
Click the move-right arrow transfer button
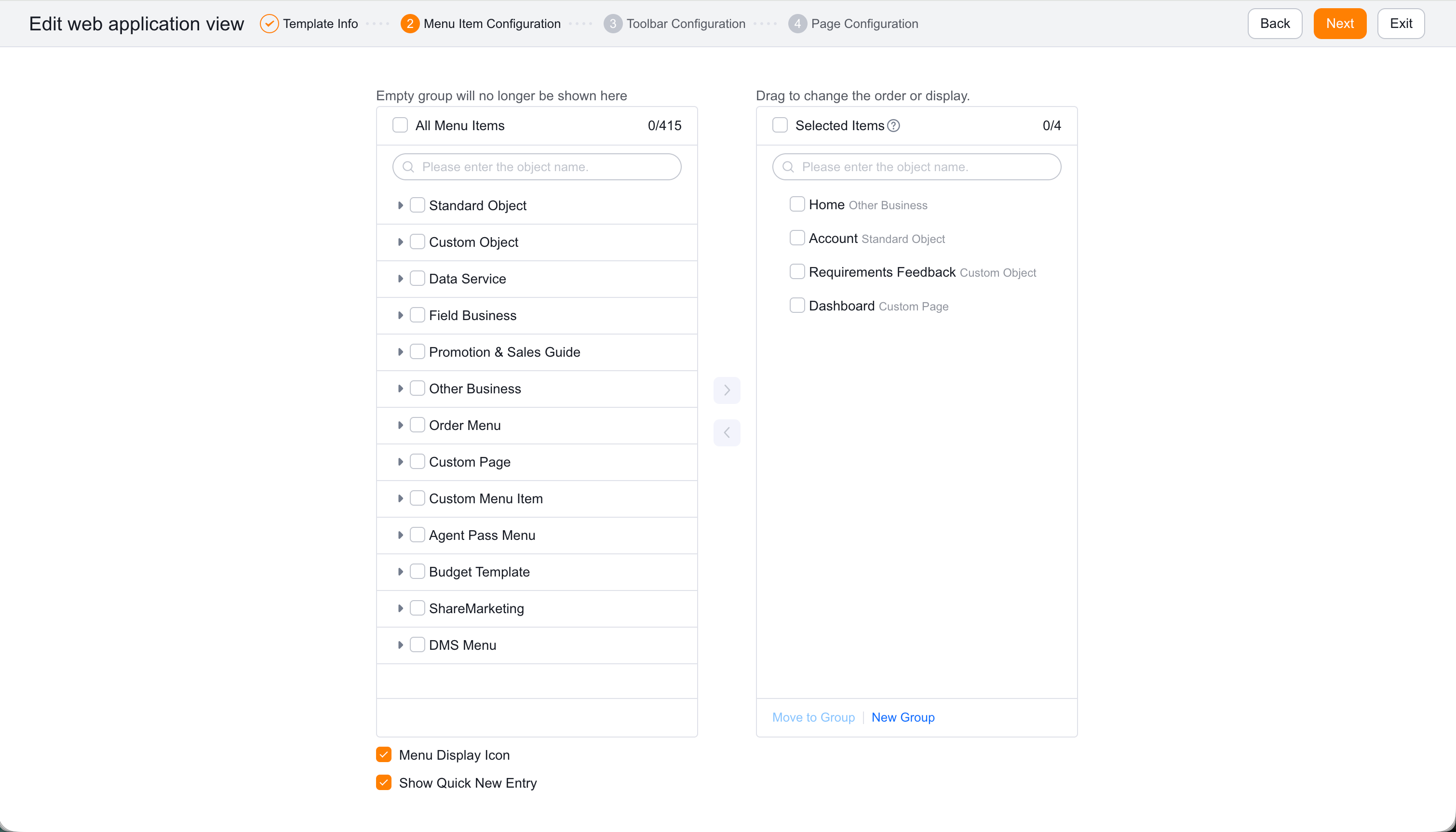727,390
